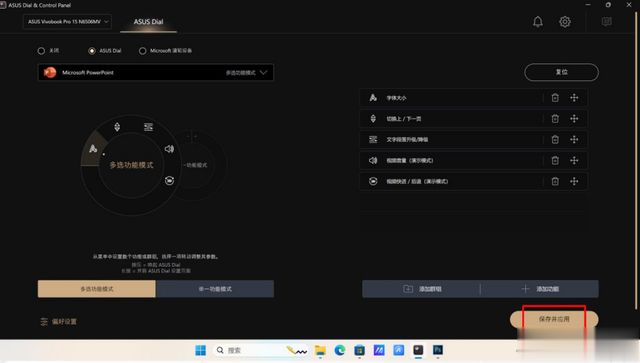The height and width of the screenshot is (363, 640).
Task: Switch to the single function mode tab
Action: pos(215,289)
